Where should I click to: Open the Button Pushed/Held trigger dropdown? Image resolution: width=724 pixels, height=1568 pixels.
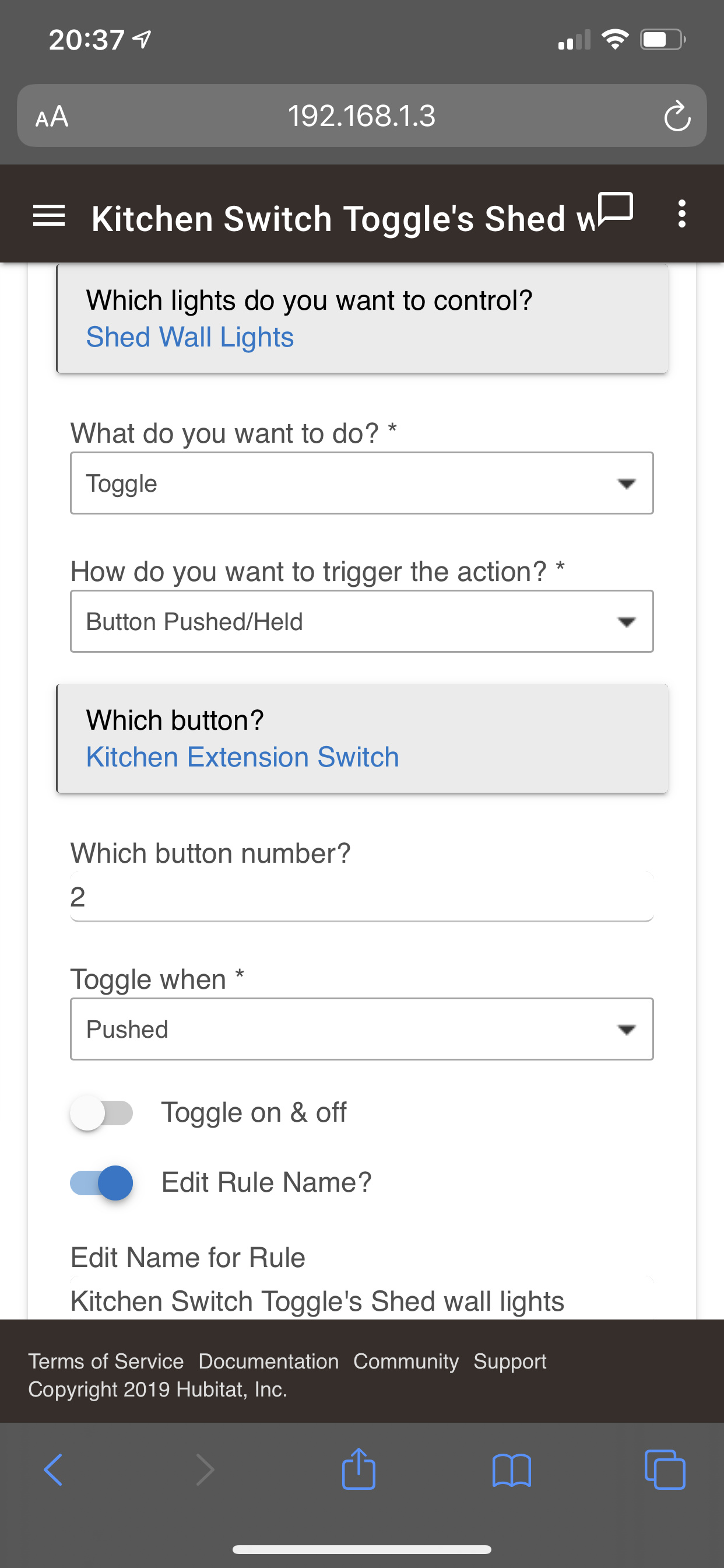click(362, 621)
